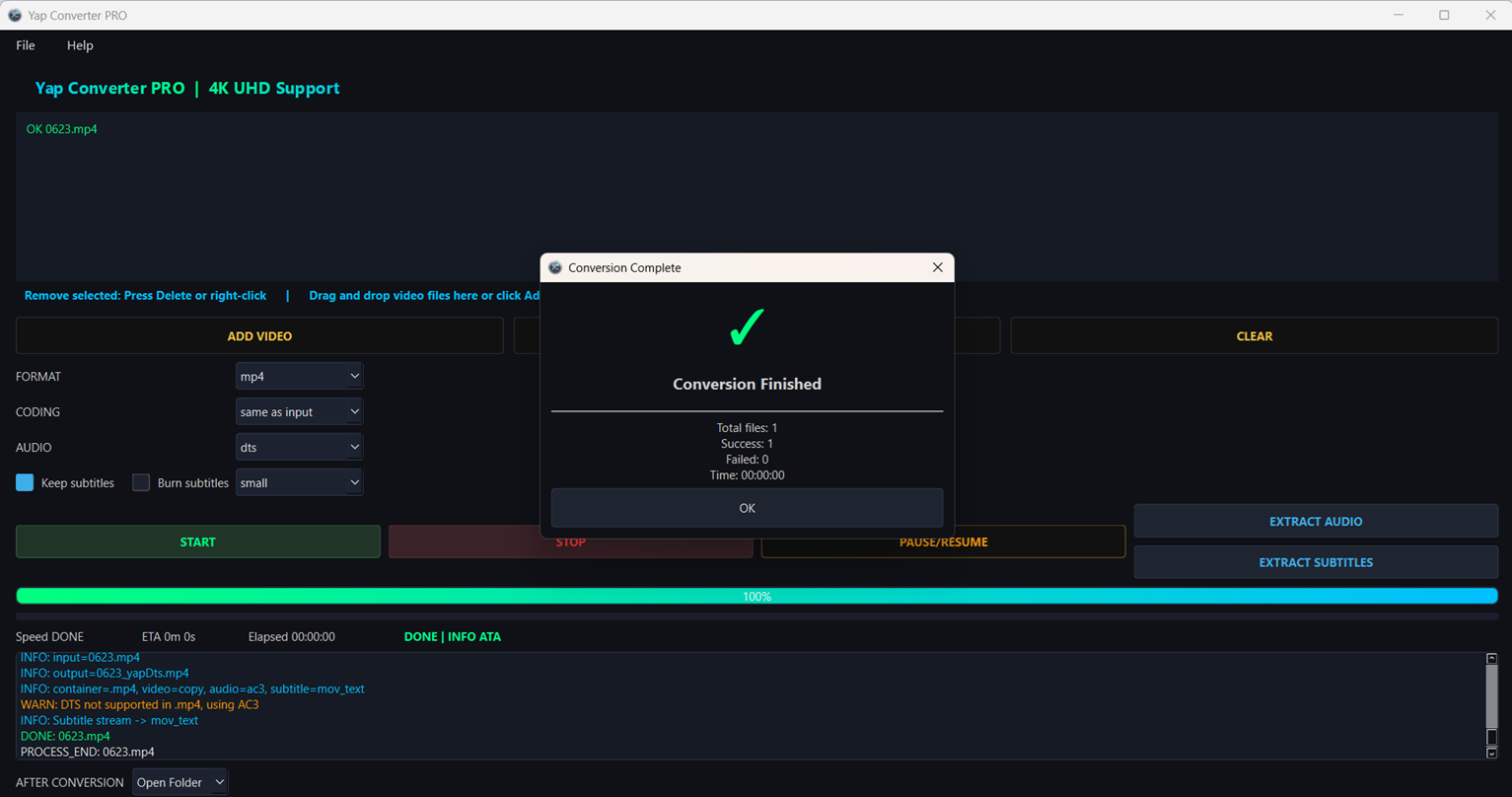Close the Conversion Complete dialog
Screen dimensions: 1512x797
(x=937, y=267)
